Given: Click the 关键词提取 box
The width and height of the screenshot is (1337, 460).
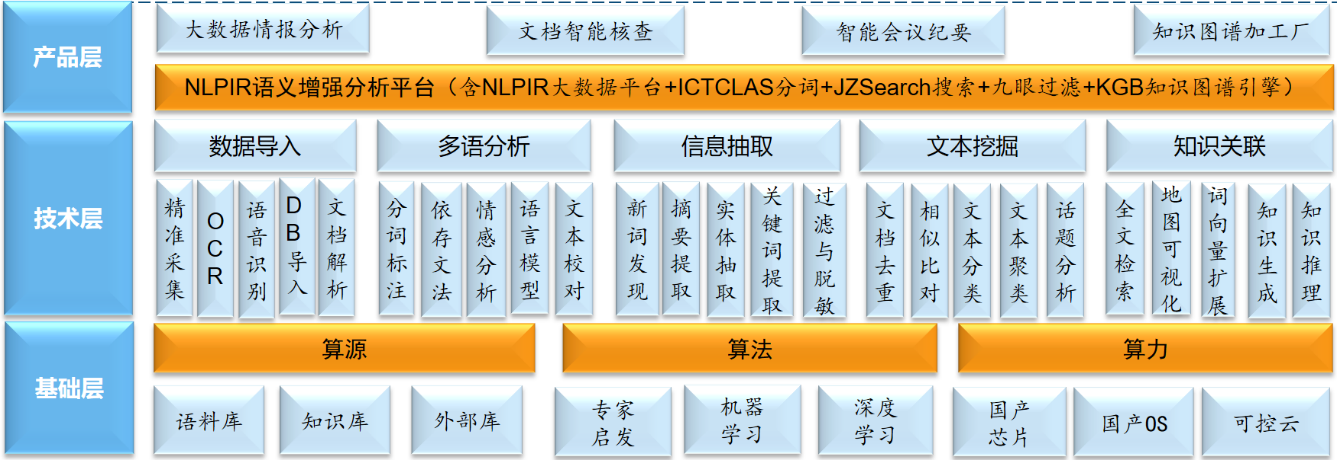Looking at the screenshot, I should point(772,250).
